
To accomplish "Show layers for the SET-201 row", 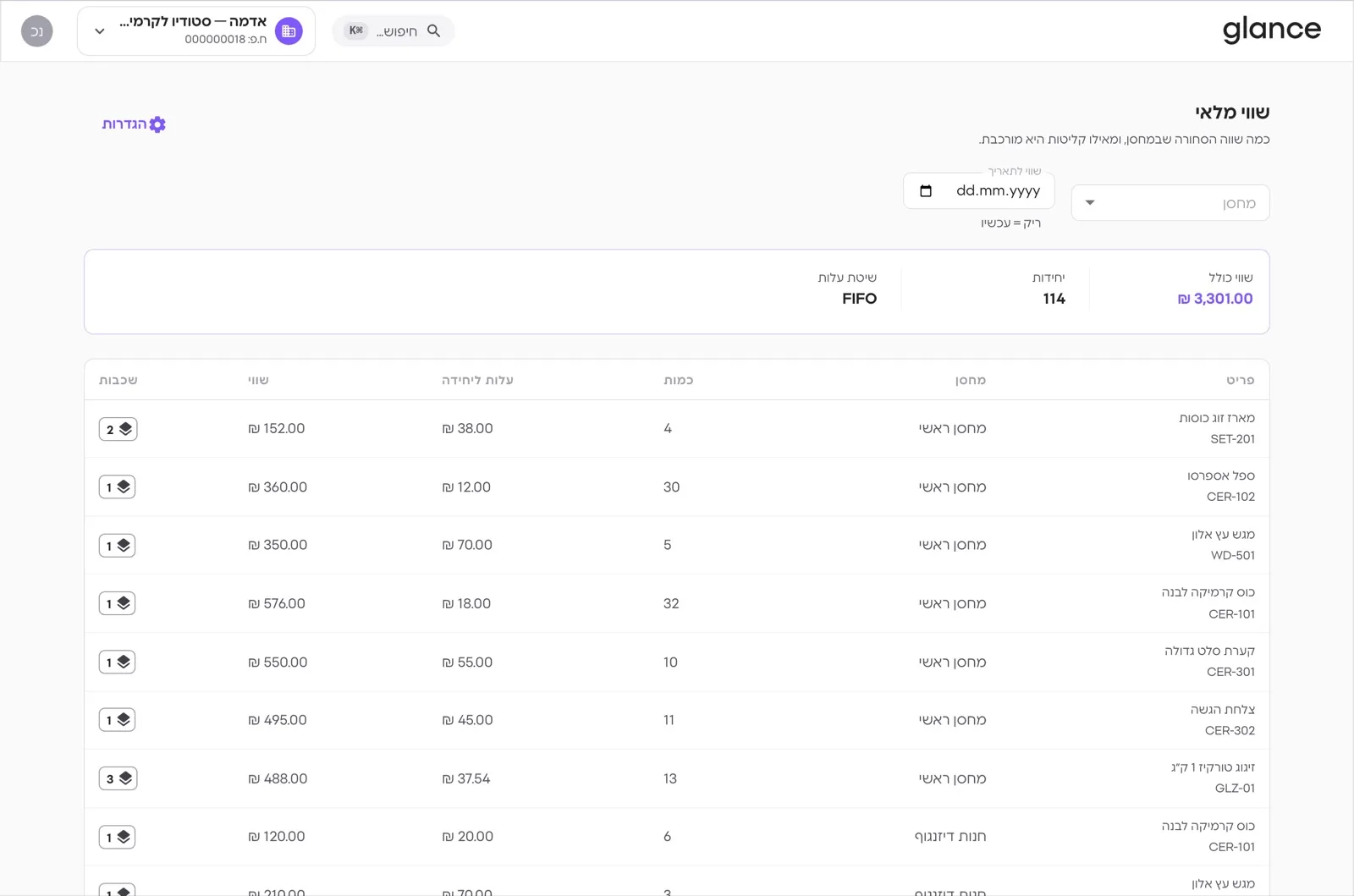I will (x=118, y=429).
